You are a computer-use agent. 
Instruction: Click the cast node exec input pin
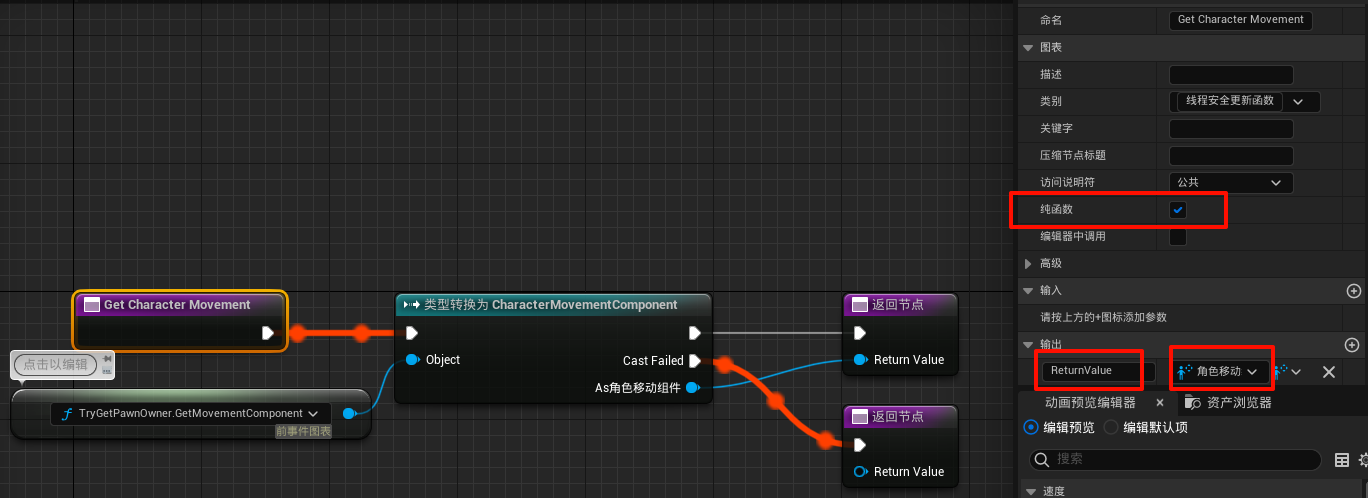pyautogui.click(x=412, y=333)
